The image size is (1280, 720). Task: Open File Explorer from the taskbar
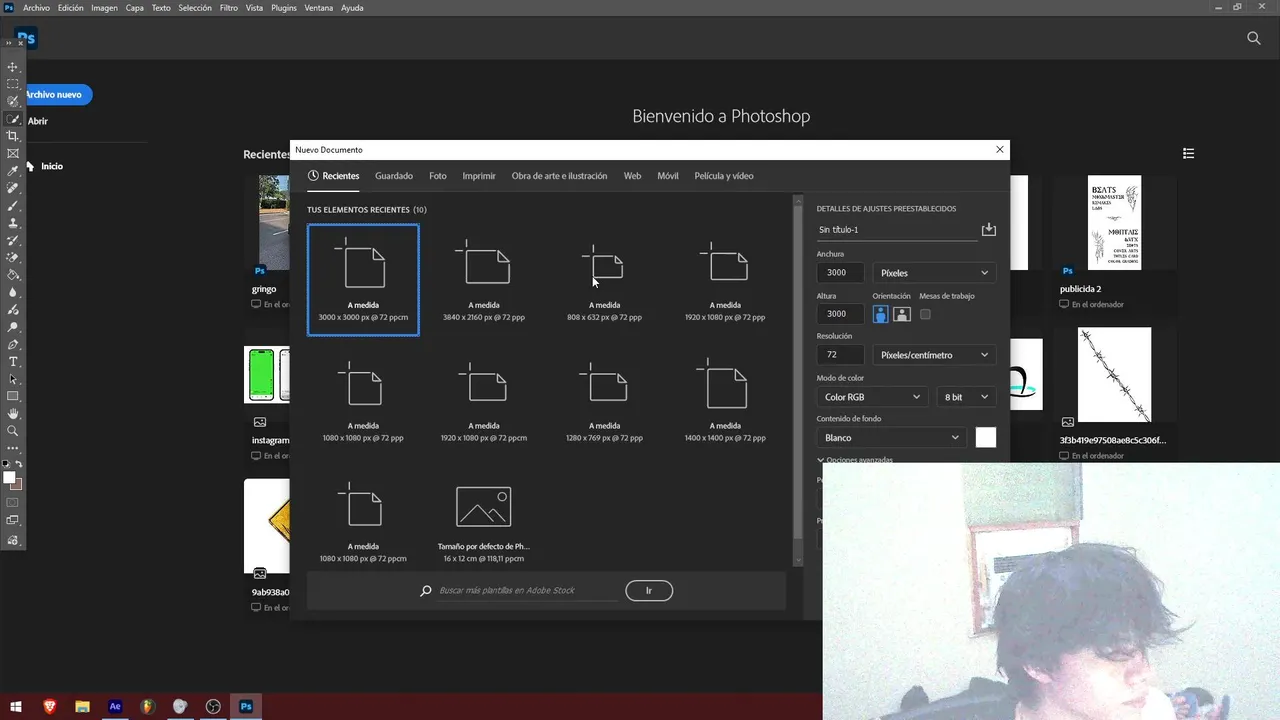pyautogui.click(x=83, y=706)
